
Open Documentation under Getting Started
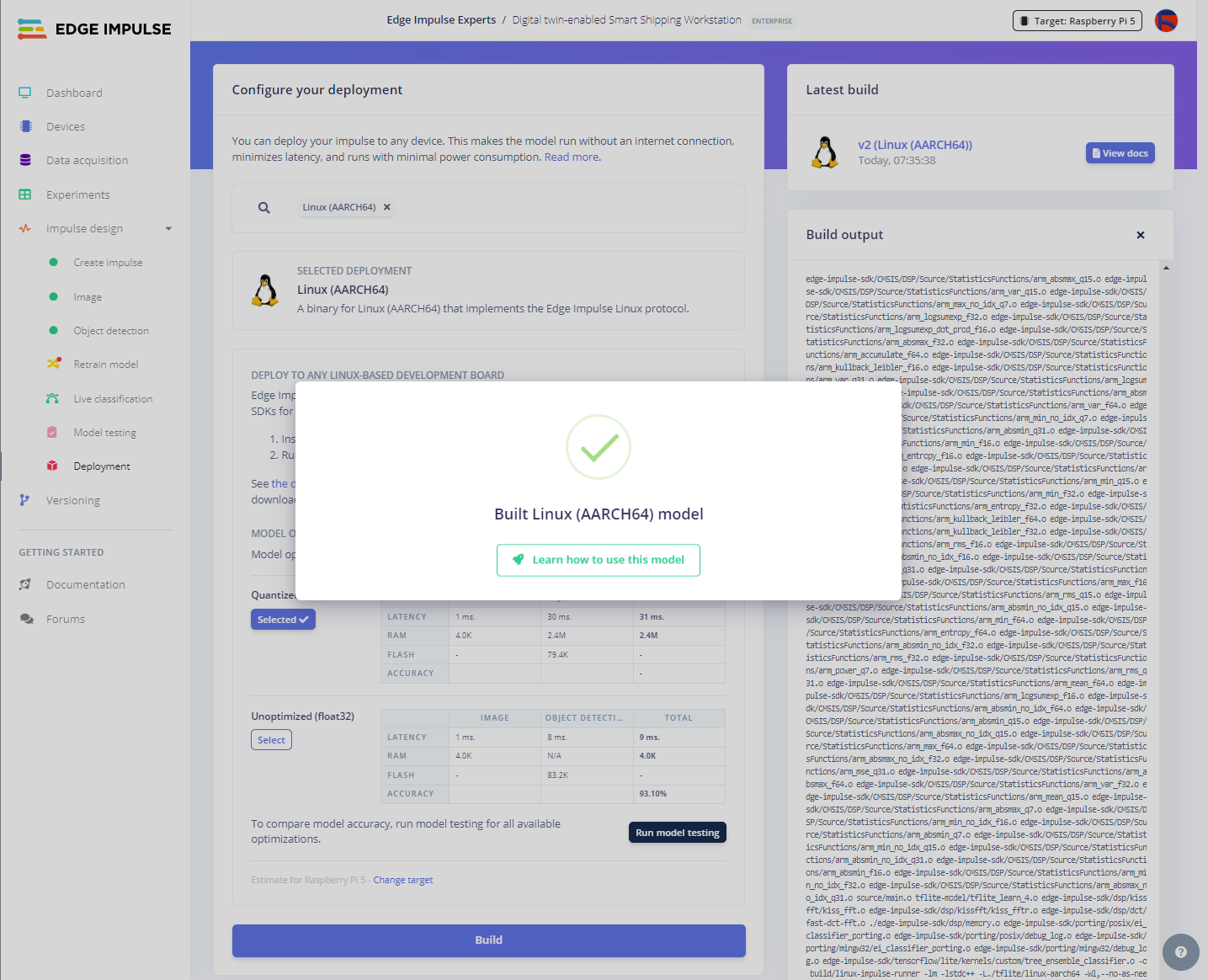tap(86, 584)
